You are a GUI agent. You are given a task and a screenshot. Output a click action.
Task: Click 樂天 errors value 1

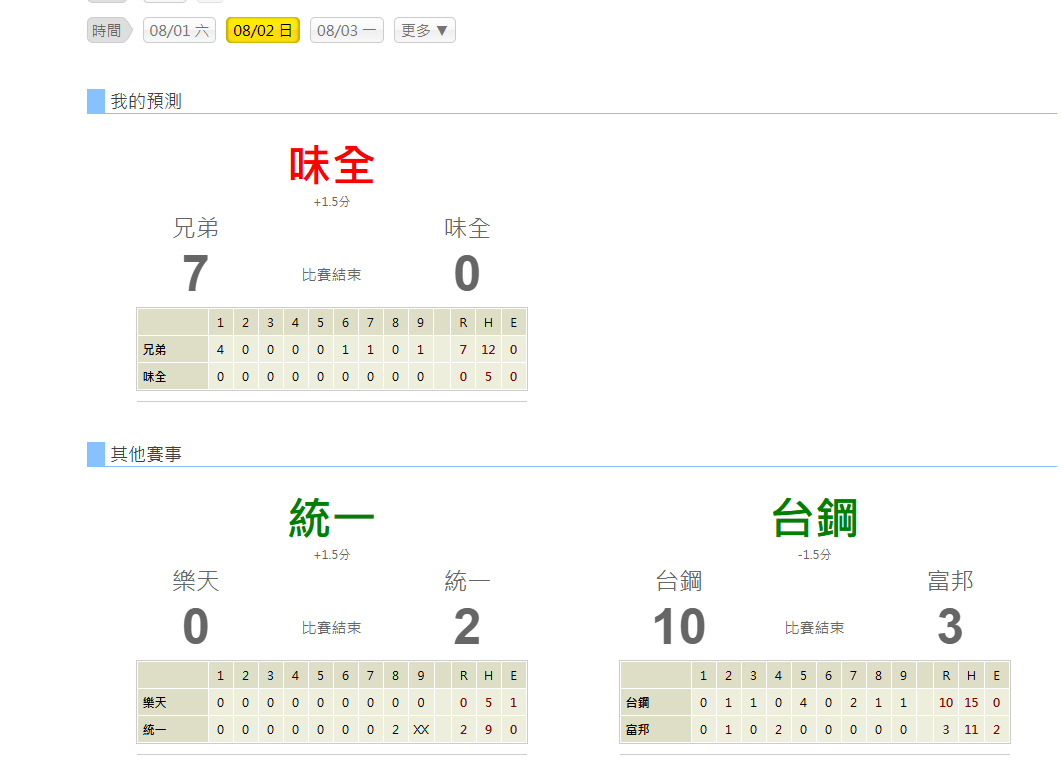point(513,702)
